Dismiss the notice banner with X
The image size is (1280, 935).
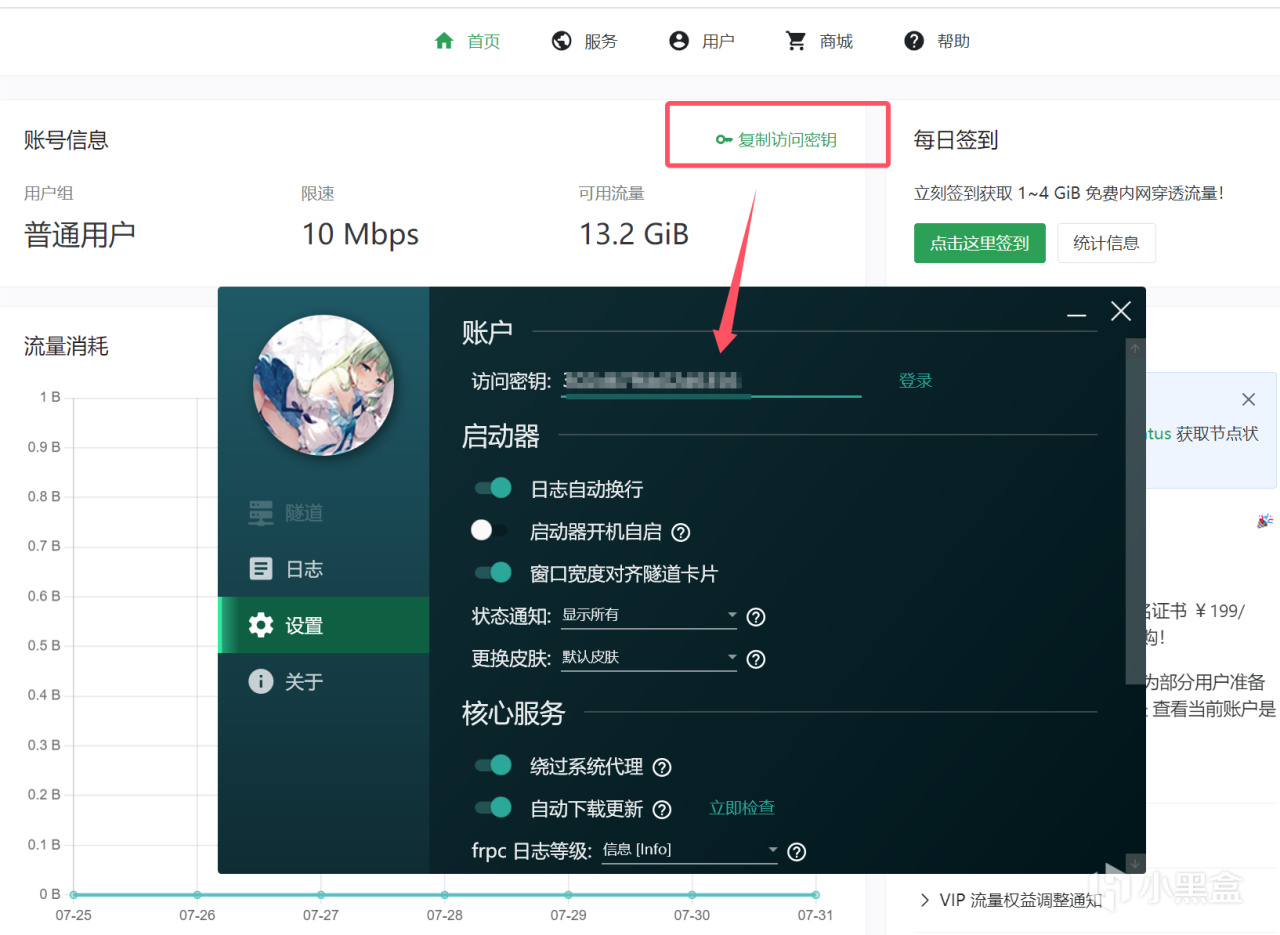pyautogui.click(x=1248, y=400)
